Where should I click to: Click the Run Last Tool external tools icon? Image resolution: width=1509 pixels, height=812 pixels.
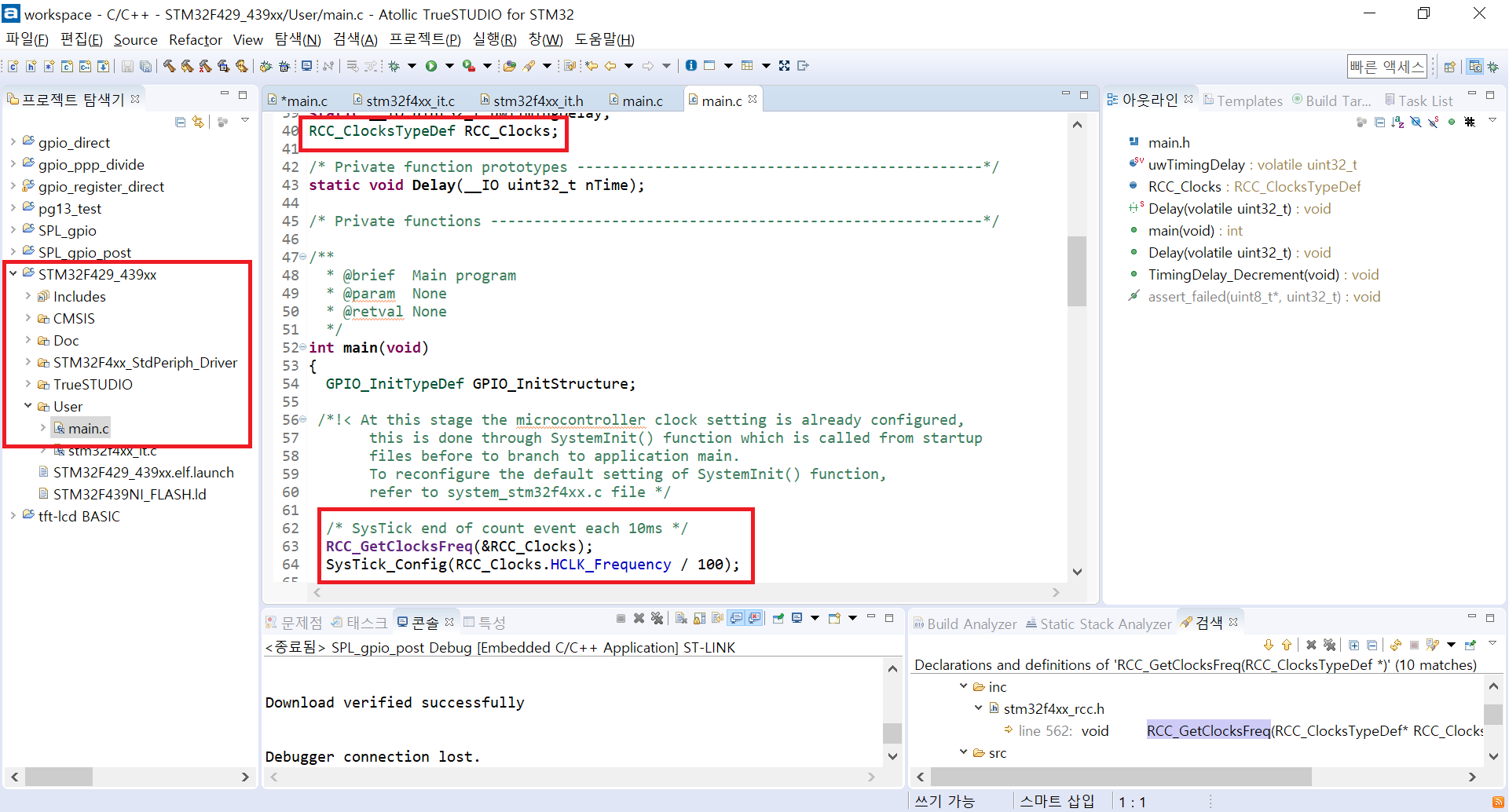469,66
